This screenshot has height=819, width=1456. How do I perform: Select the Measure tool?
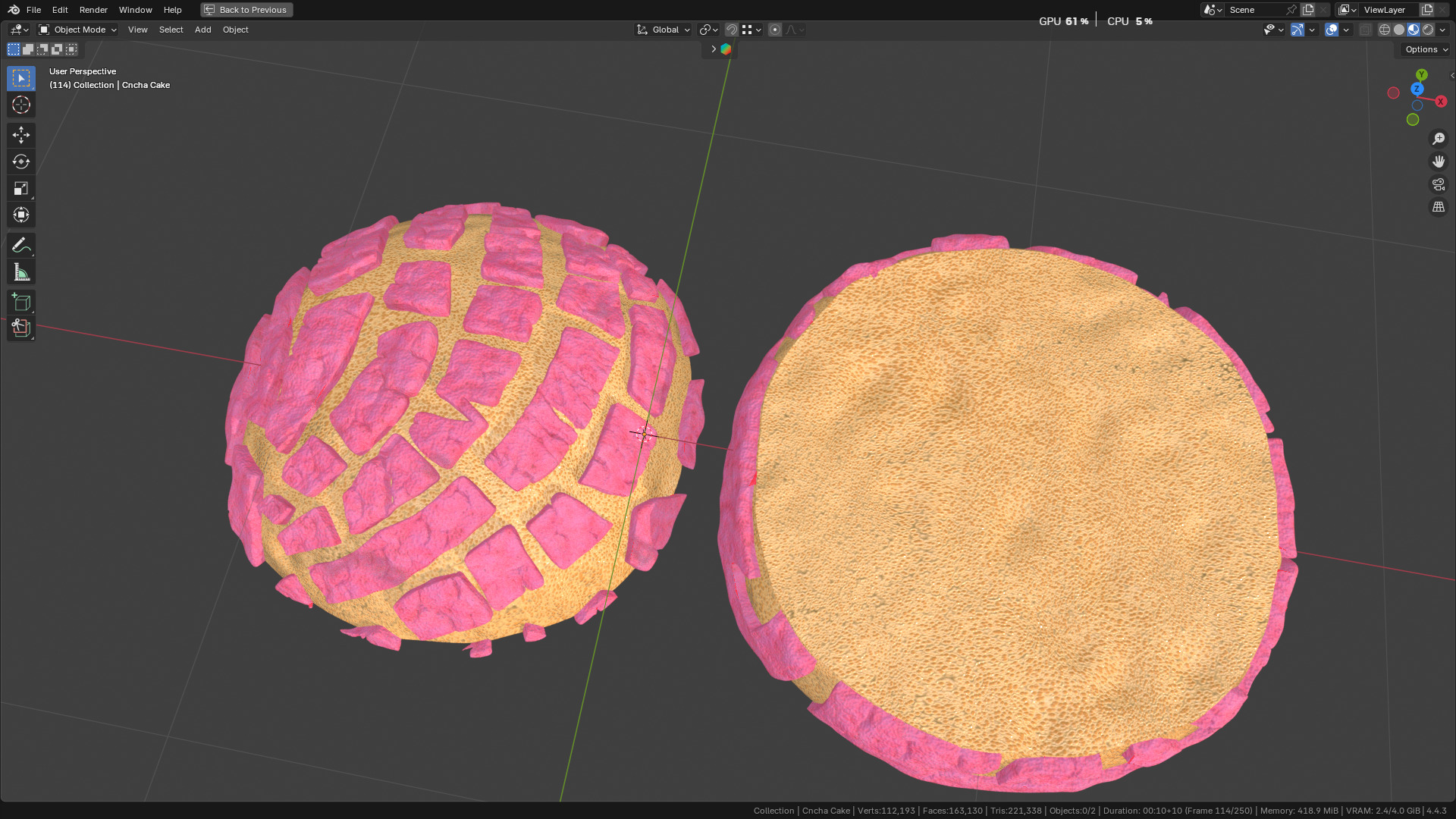(21, 271)
